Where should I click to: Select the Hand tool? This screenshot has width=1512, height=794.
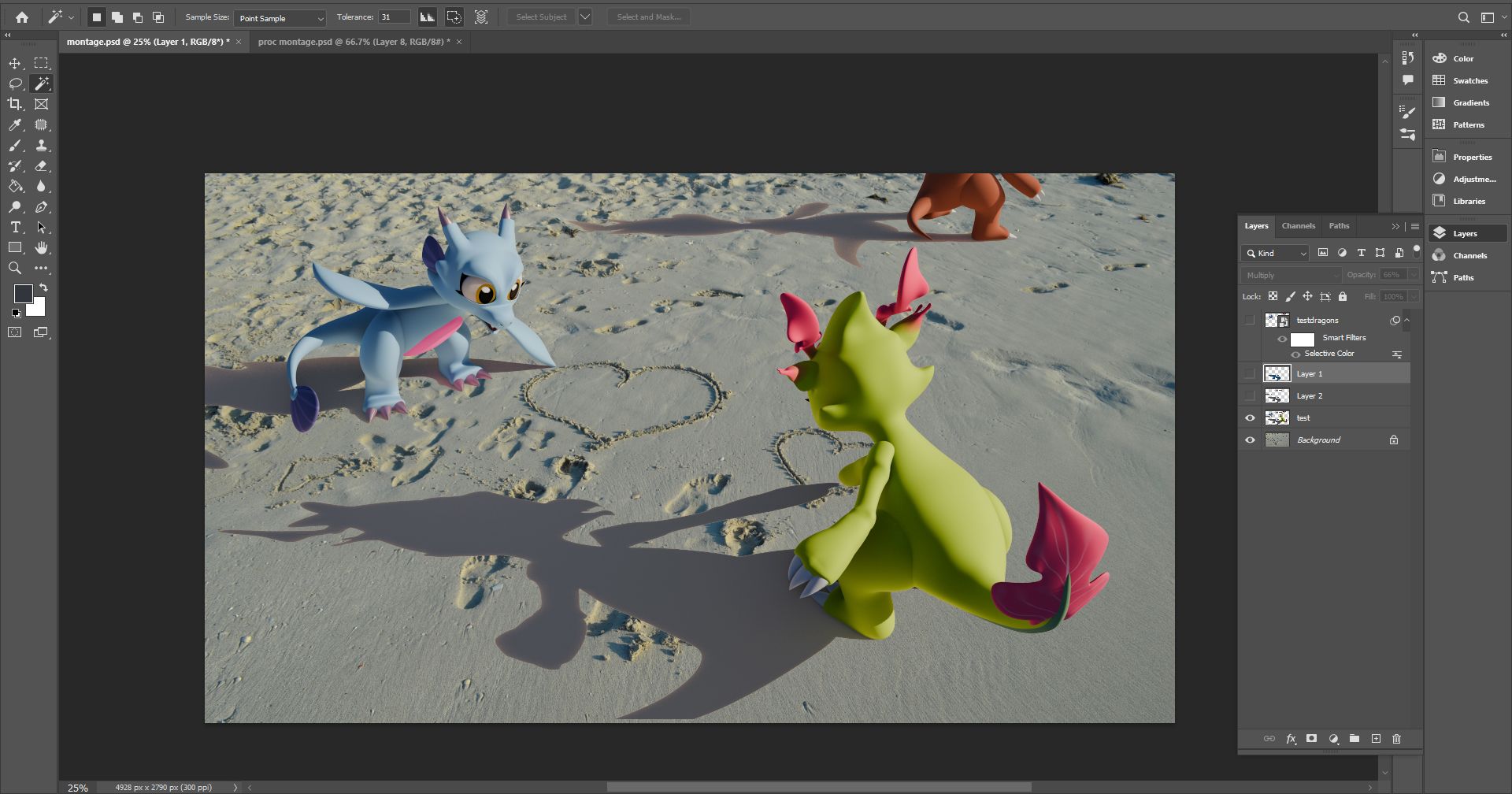coord(41,248)
